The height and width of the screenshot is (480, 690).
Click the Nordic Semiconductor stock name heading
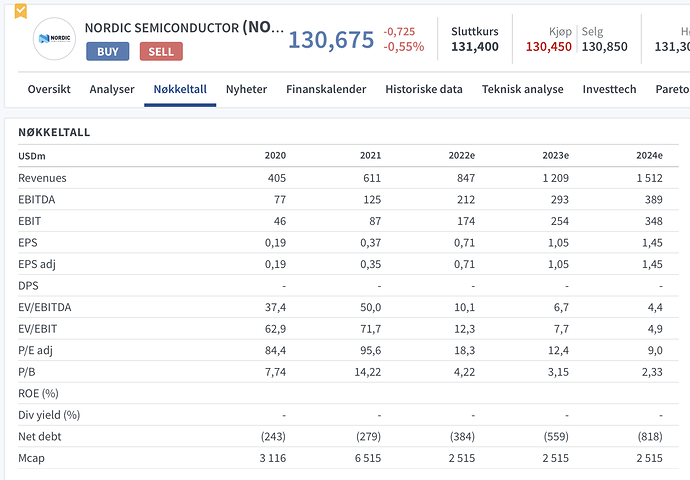coord(183,28)
